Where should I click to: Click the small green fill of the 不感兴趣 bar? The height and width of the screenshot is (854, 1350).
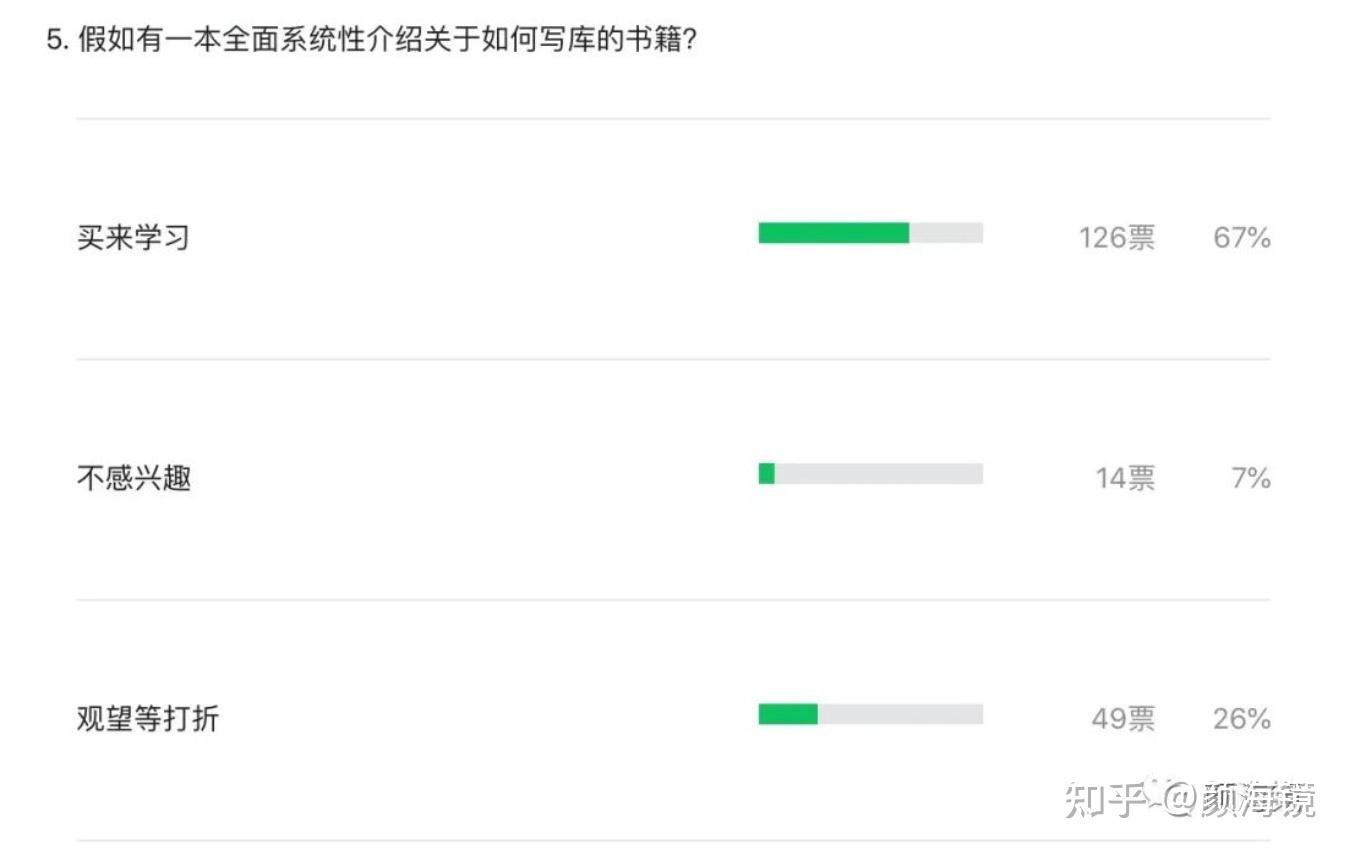pyautogui.click(x=767, y=474)
